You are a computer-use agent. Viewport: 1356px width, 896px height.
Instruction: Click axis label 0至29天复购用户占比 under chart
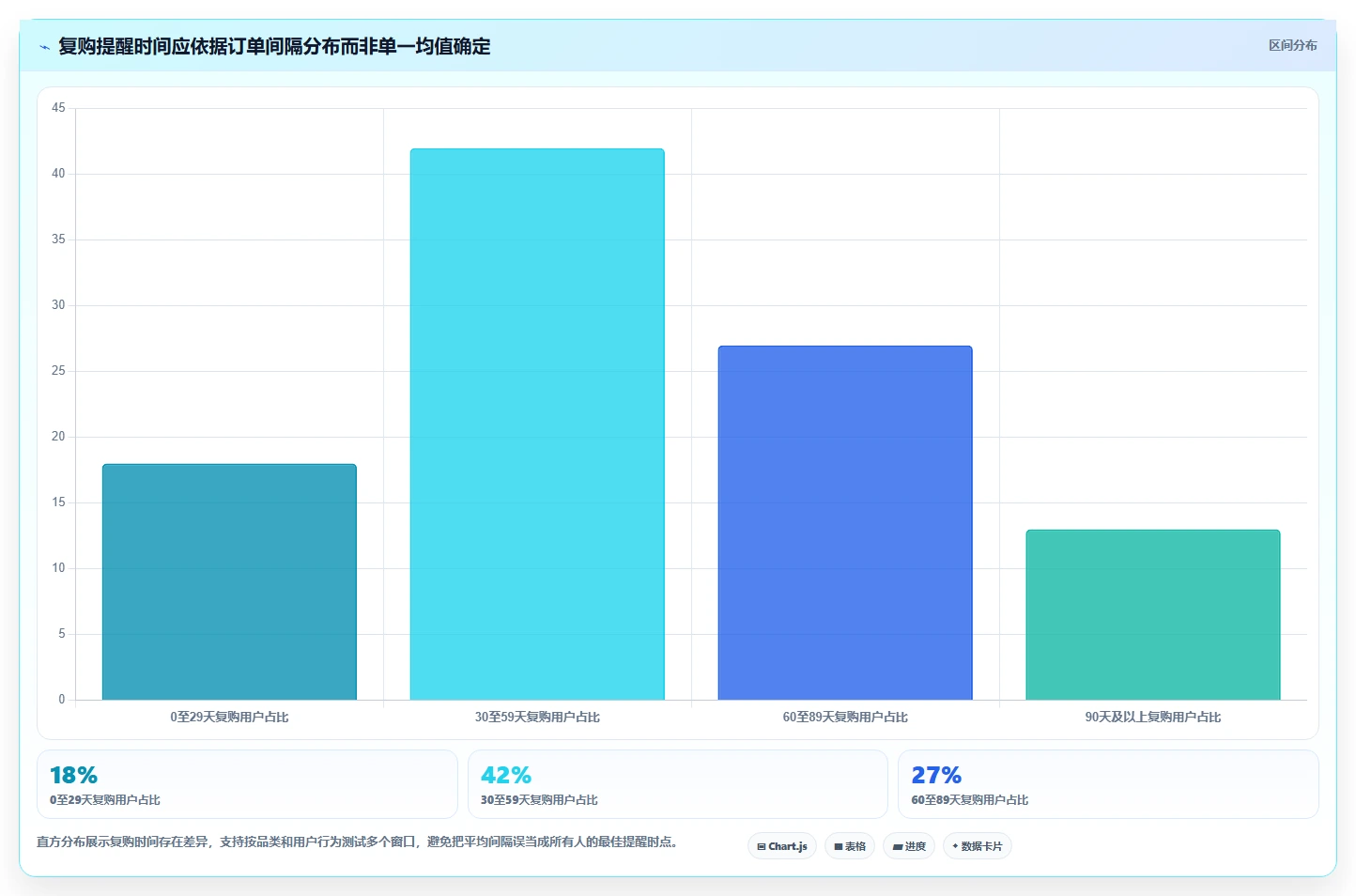(x=229, y=717)
